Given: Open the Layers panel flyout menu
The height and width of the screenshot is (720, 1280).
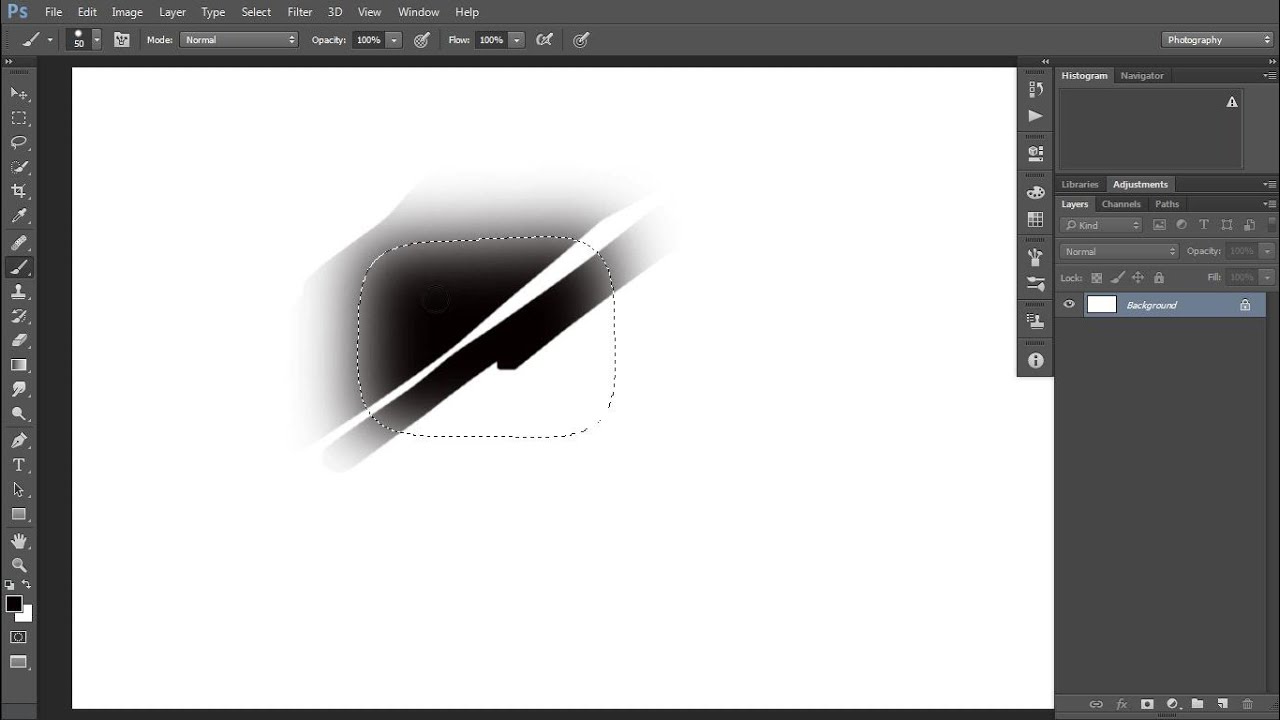Looking at the screenshot, I should point(1270,204).
